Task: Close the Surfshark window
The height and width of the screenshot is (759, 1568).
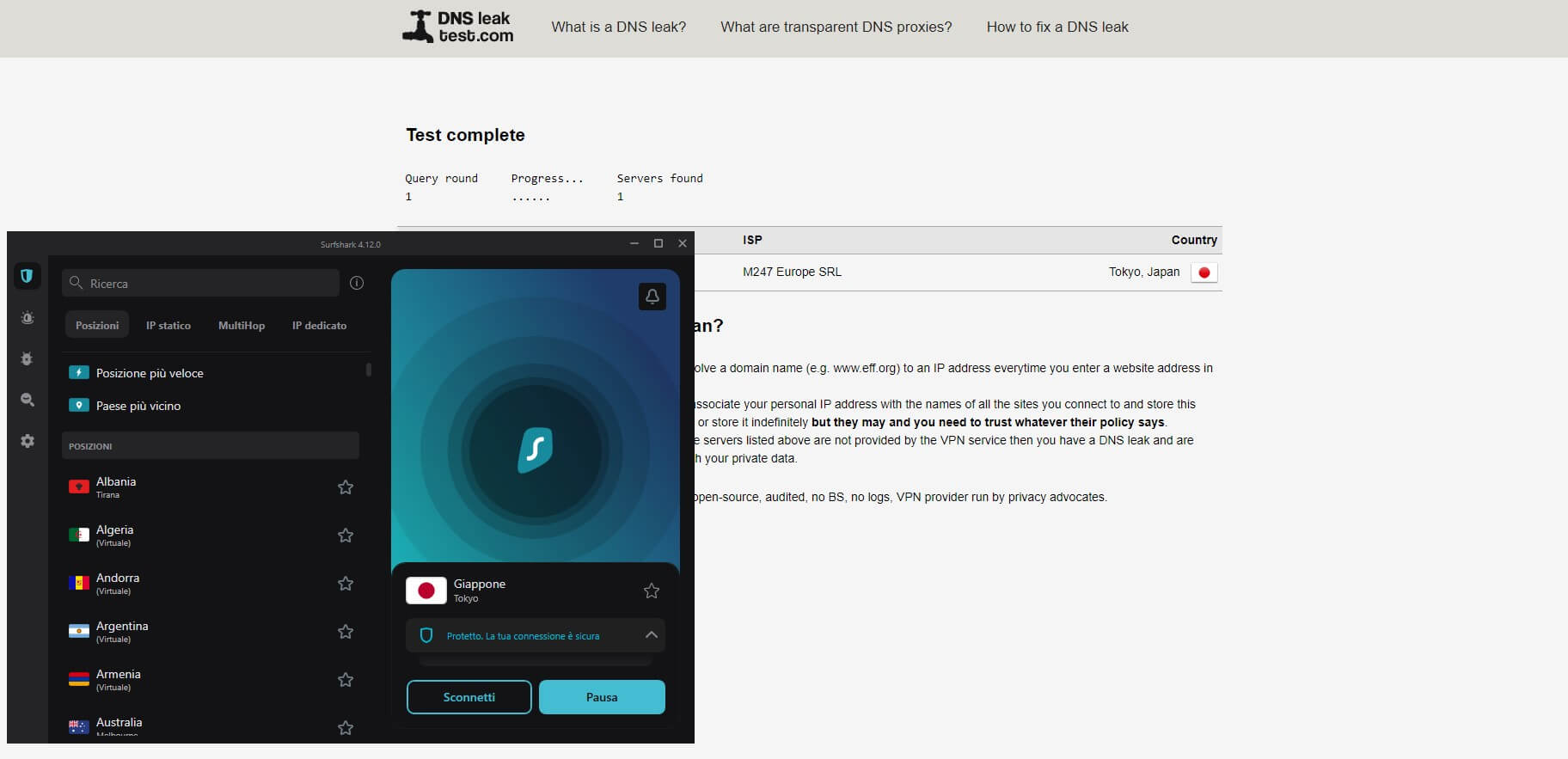Action: coord(683,243)
